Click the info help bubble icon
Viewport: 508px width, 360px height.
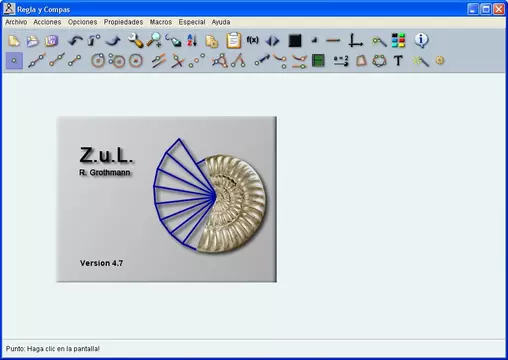[421, 40]
